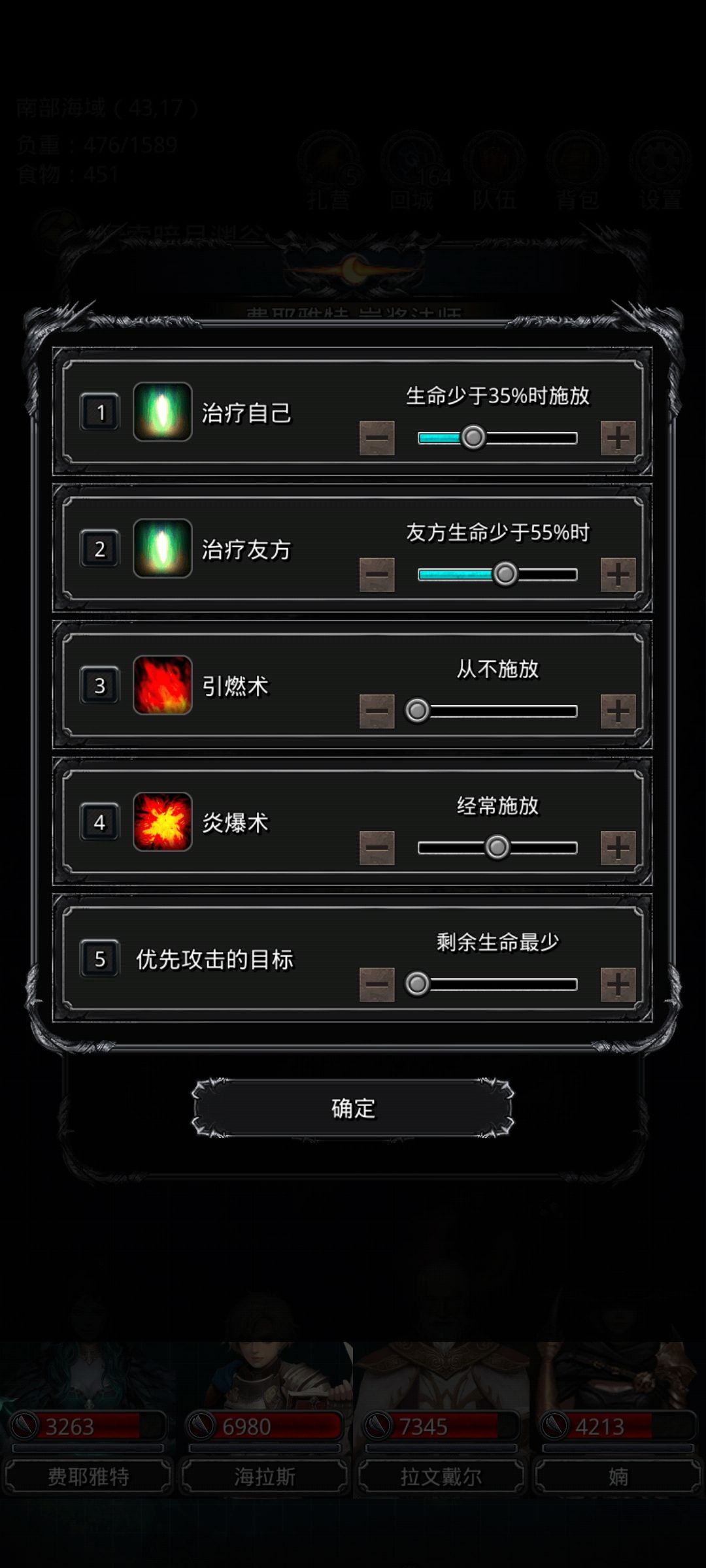This screenshot has width=706, height=1568.
Task: Click the 治疗自己 slider handle at 35%
Action: coord(473,437)
